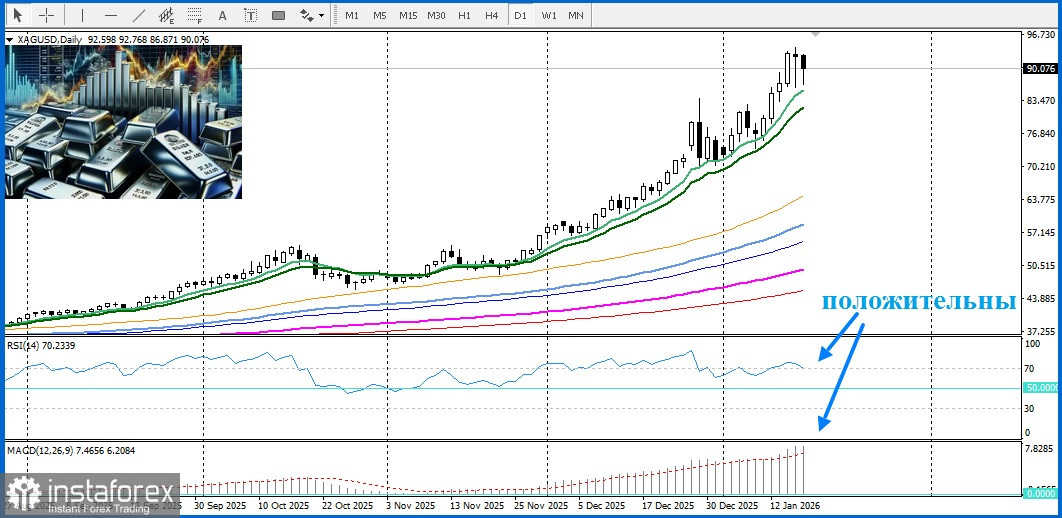Screen dimensions: 1062x518
Task: Switch to M1 timeframe
Action: click(352, 16)
